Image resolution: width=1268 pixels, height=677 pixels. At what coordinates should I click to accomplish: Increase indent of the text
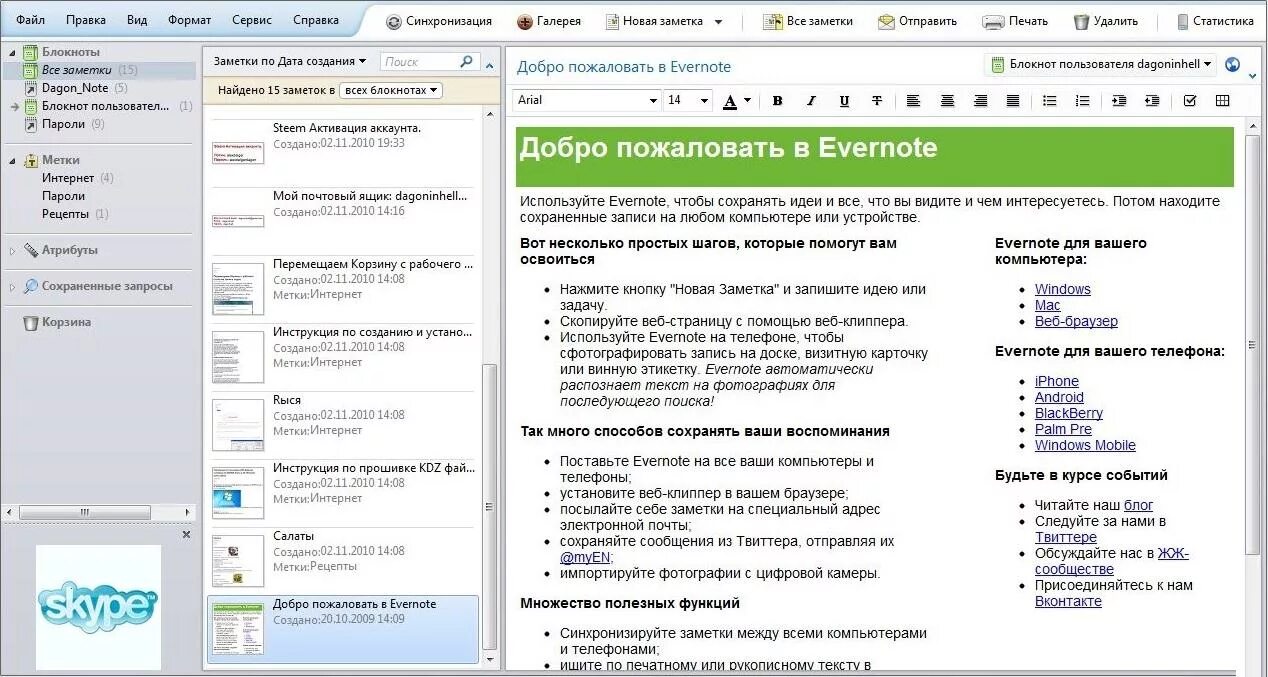click(x=1119, y=100)
